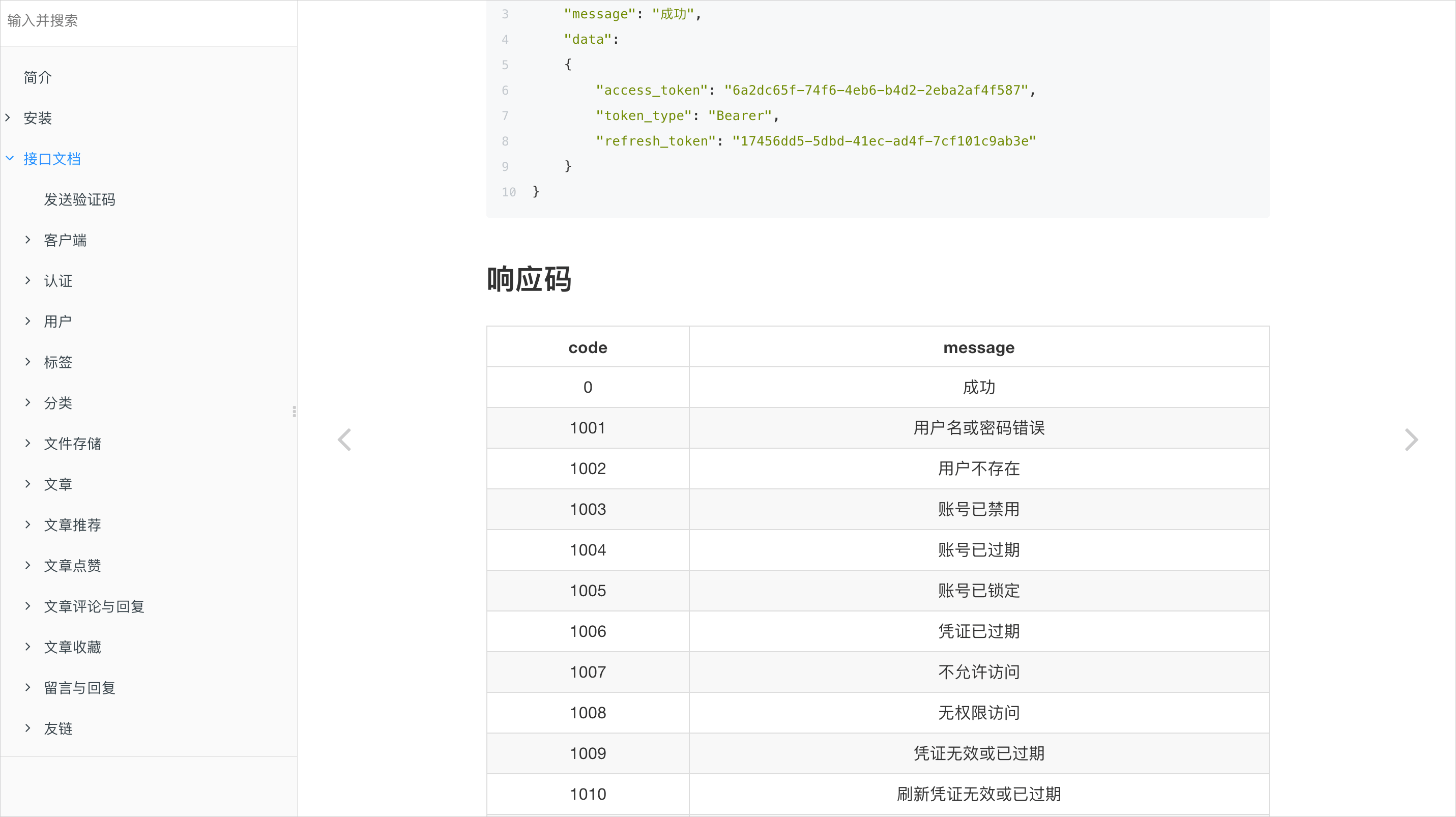Go to next page with right arrow

coord(1411,440)
